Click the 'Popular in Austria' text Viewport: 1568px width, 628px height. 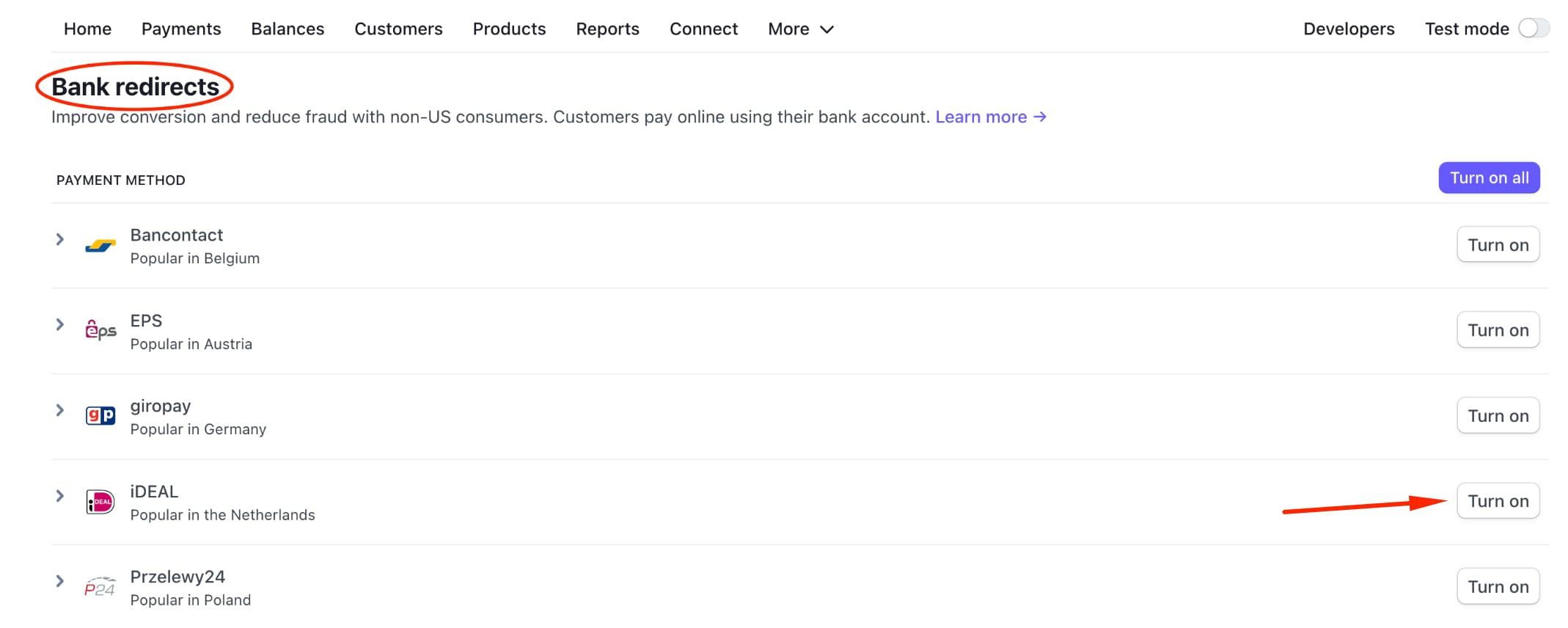click(191, 344)
